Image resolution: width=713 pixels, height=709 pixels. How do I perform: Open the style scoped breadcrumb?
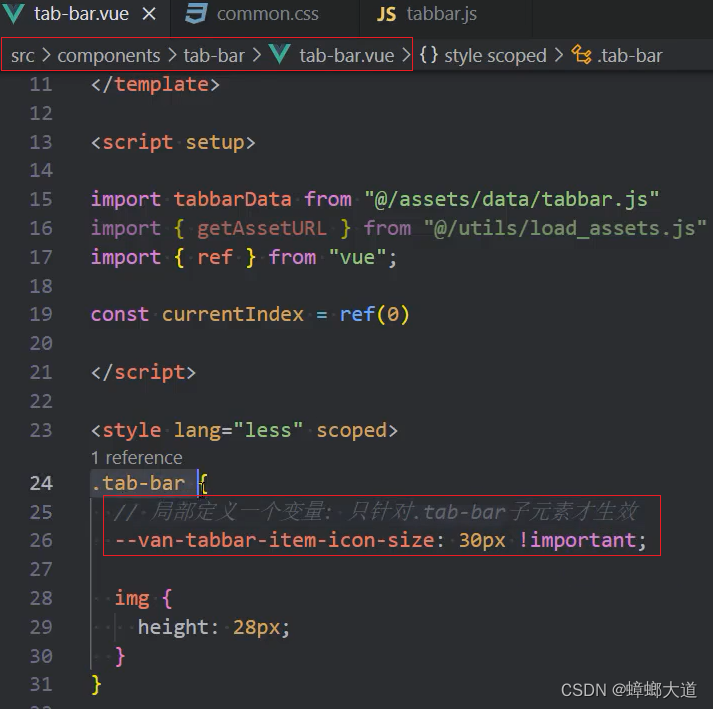495,56
